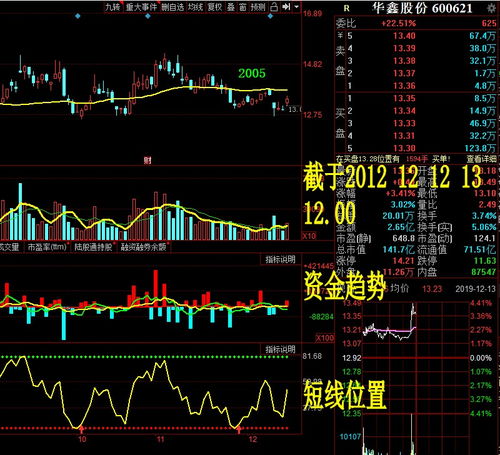Toggle 复权 price adjustment

215,7
